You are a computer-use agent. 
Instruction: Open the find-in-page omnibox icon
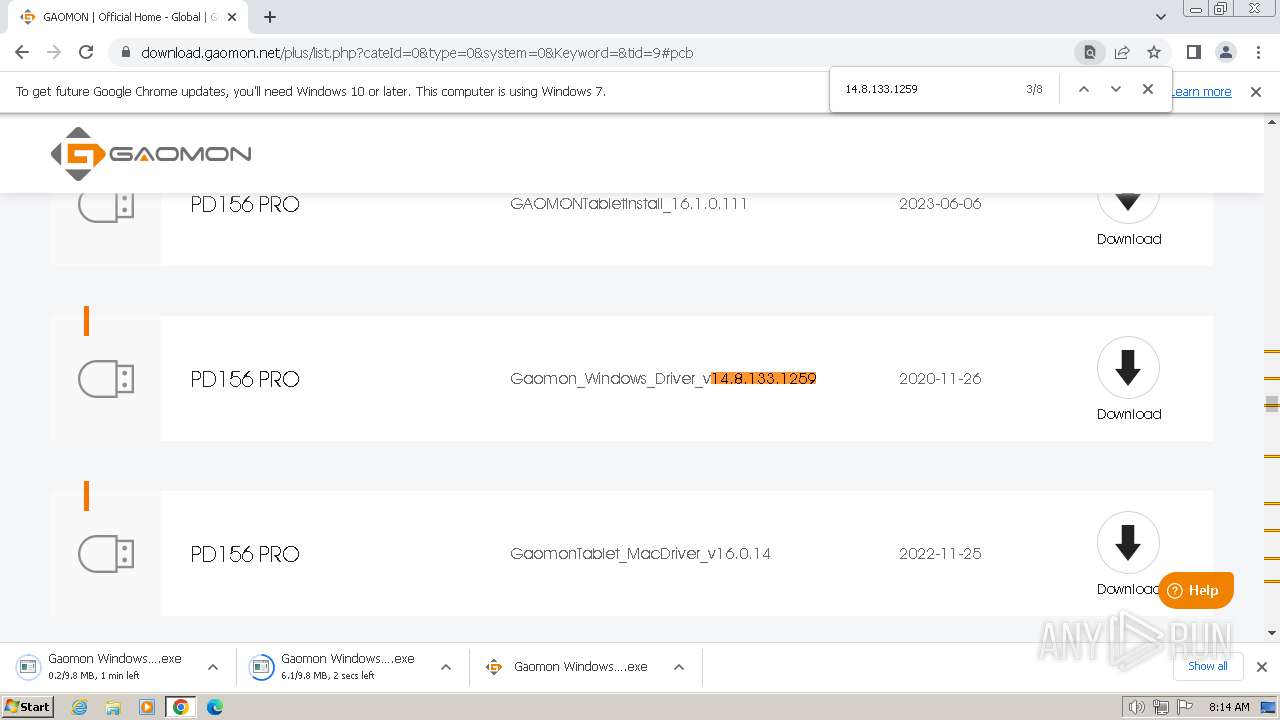click(x=1090, y=52)
